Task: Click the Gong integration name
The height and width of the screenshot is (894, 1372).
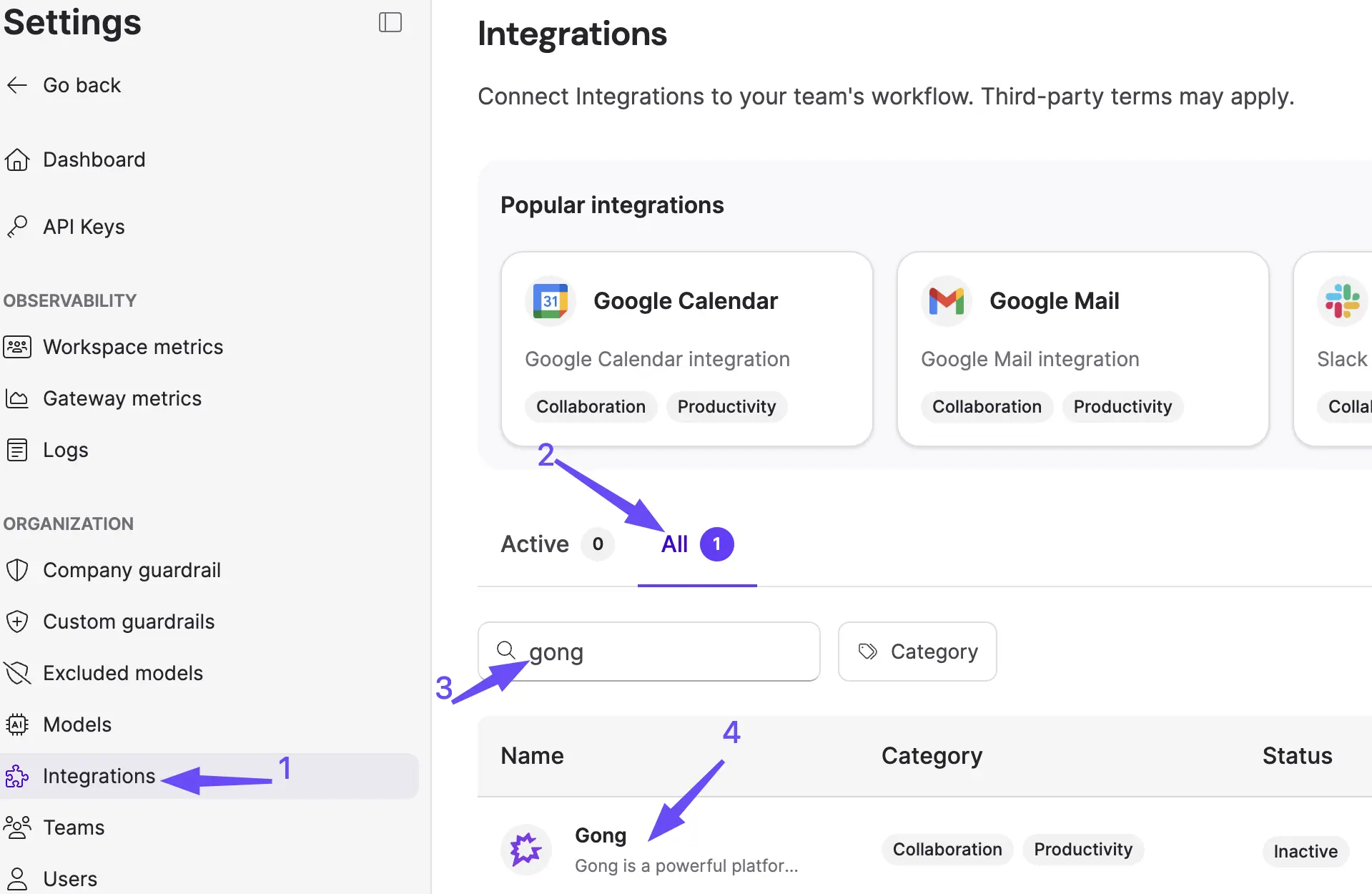Action: click(601, 835)
